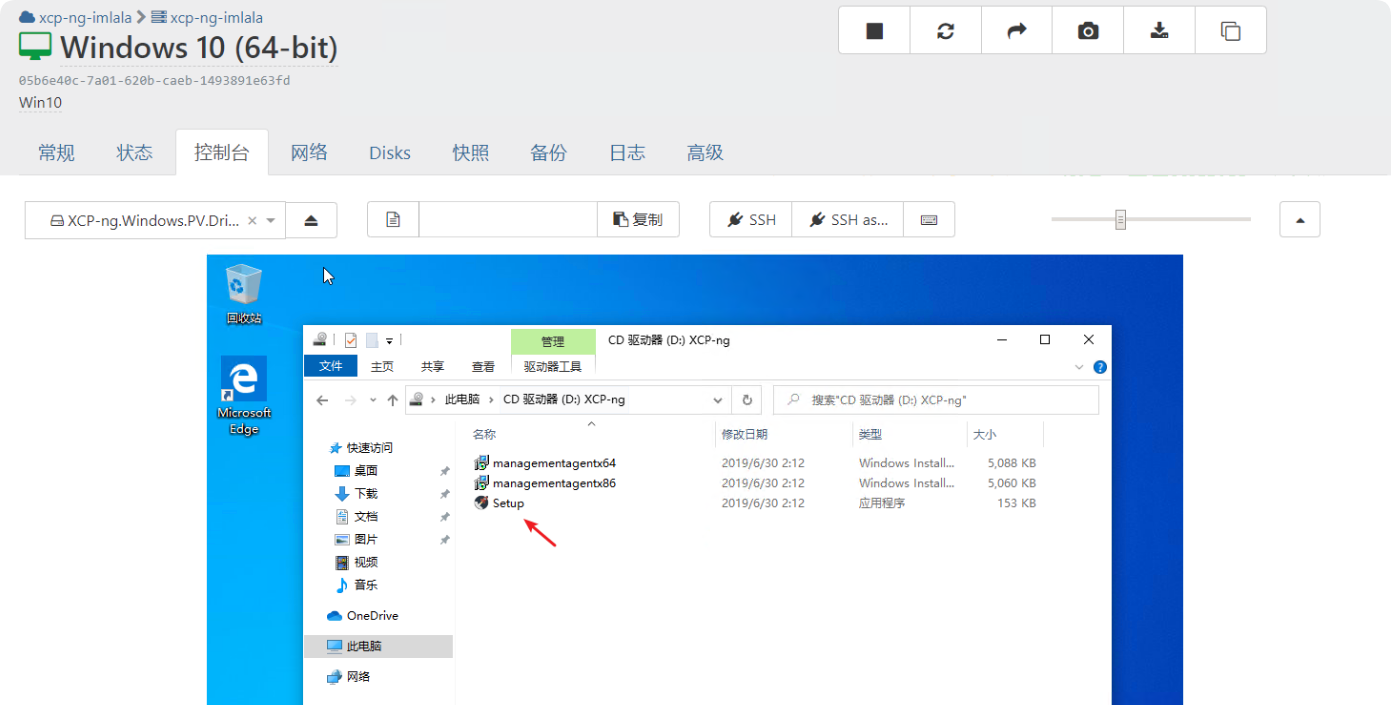Screen dimensions: 1391x705
Task: Clear the selected ISO with the x mark
Action: click(252, 221)
